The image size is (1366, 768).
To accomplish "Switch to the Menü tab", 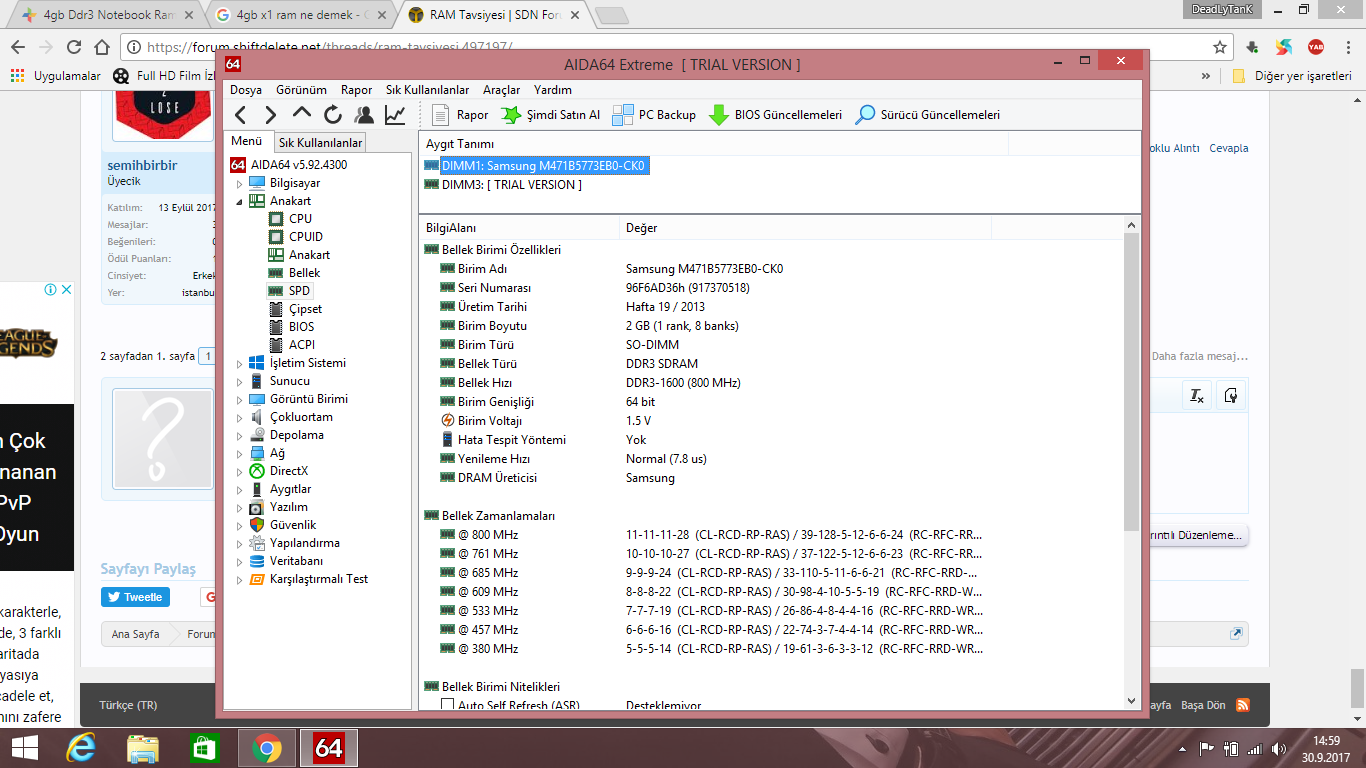I will click(x=246, y=142).
